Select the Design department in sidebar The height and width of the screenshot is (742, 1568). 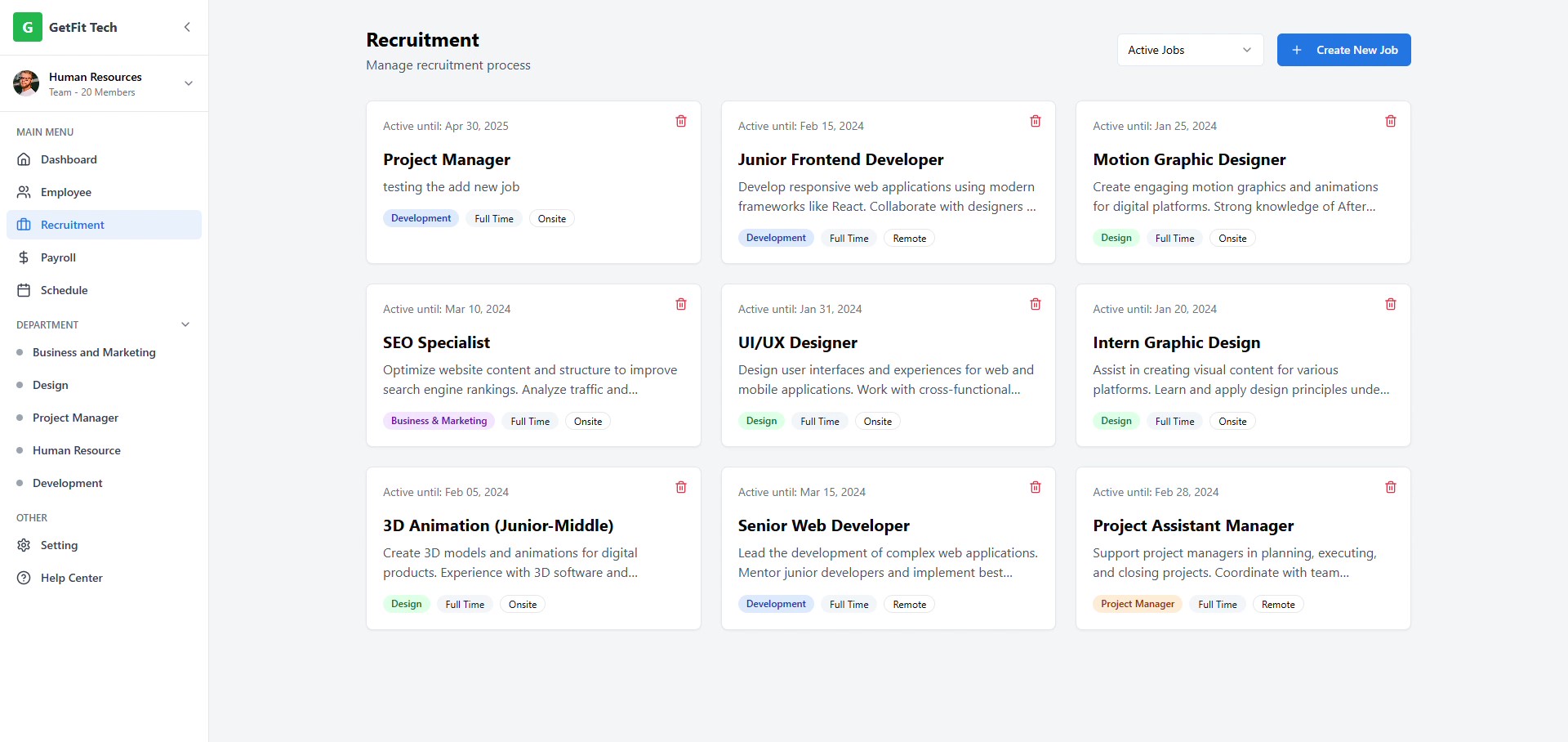(x=52, y=385)
